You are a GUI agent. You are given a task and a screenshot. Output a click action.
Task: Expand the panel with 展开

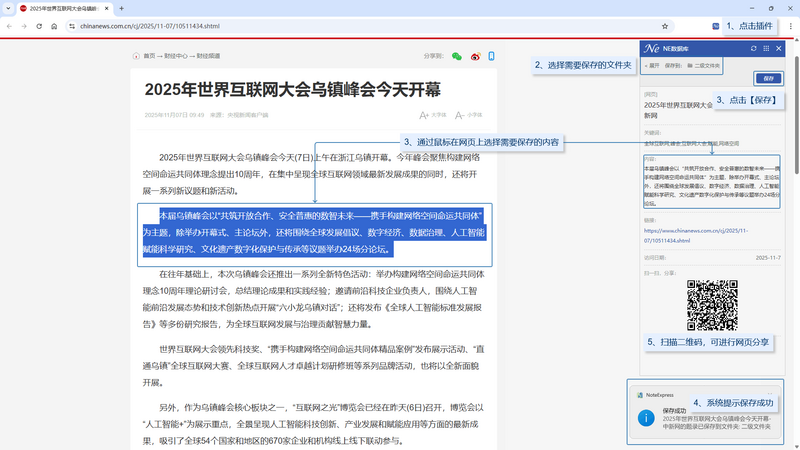coord(652,66)
